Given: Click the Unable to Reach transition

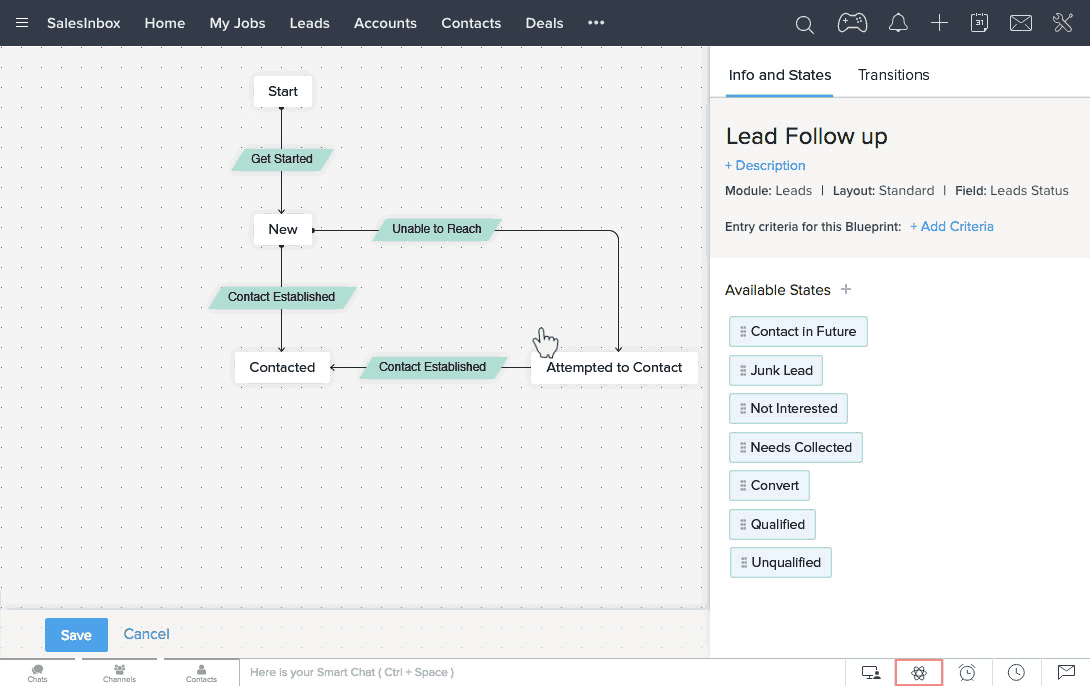Looking at the screenshot, I should point(436,229).
